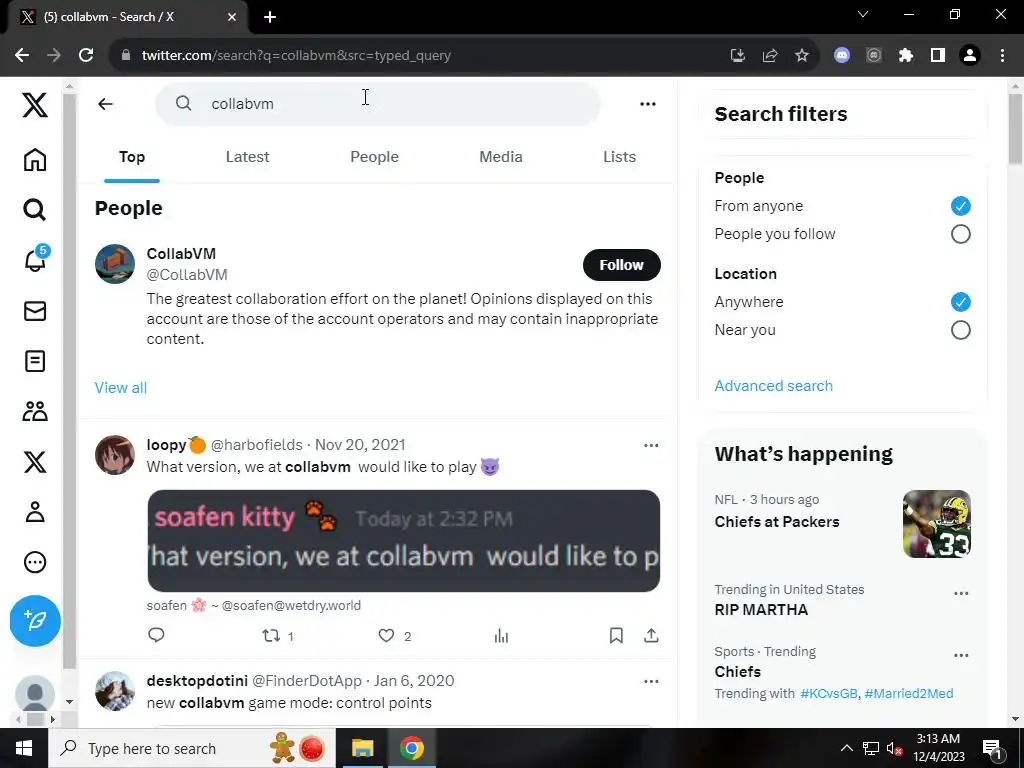Share loopy's tweet

point(651,635)
